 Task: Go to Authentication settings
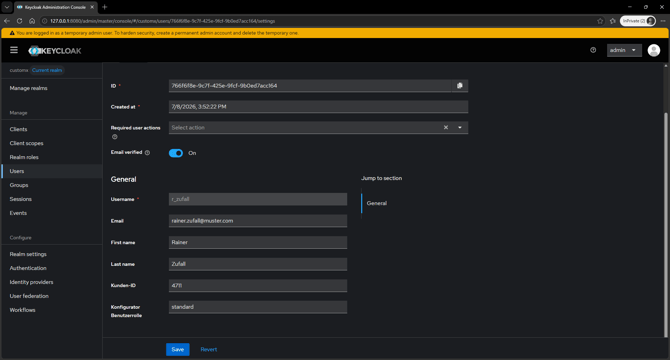point(28,268)
